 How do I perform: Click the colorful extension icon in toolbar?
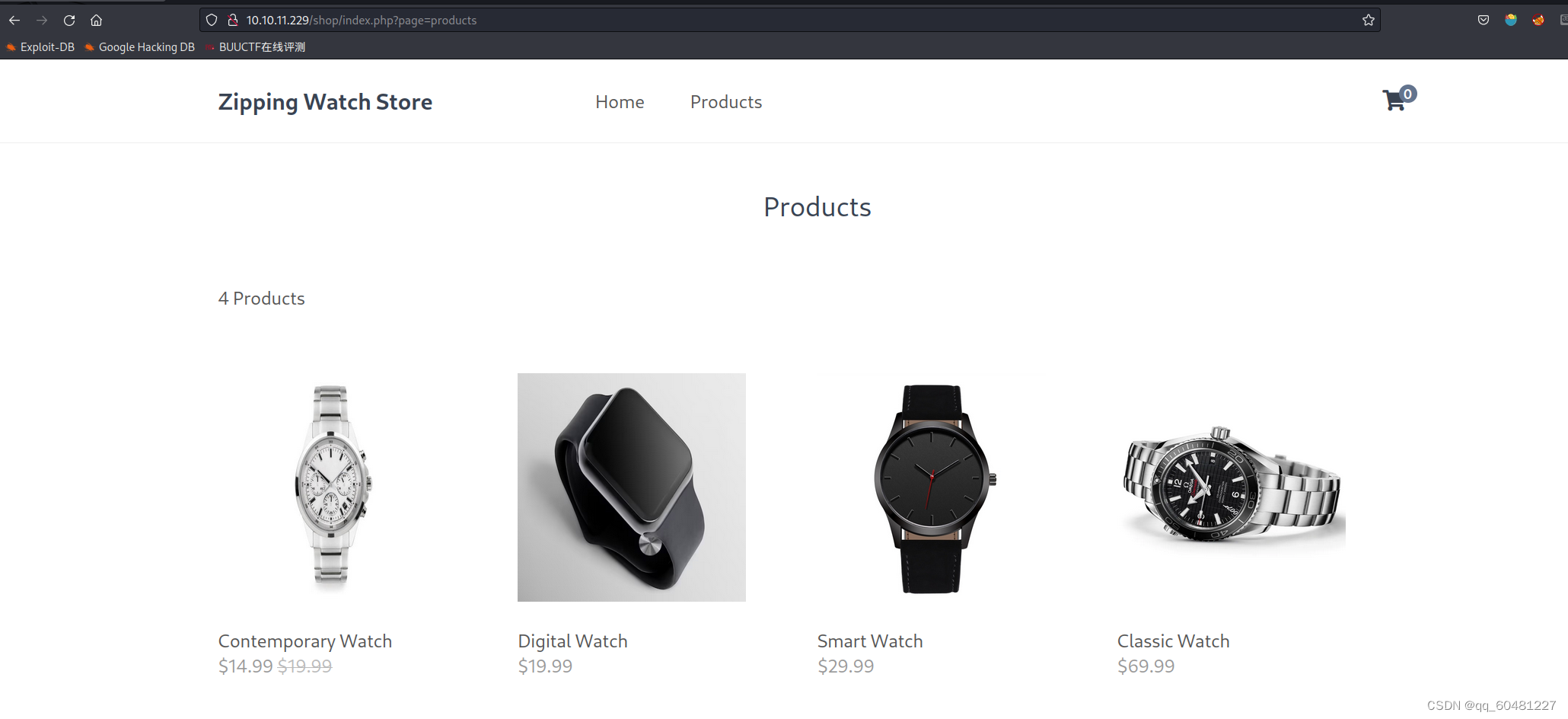1511,21
